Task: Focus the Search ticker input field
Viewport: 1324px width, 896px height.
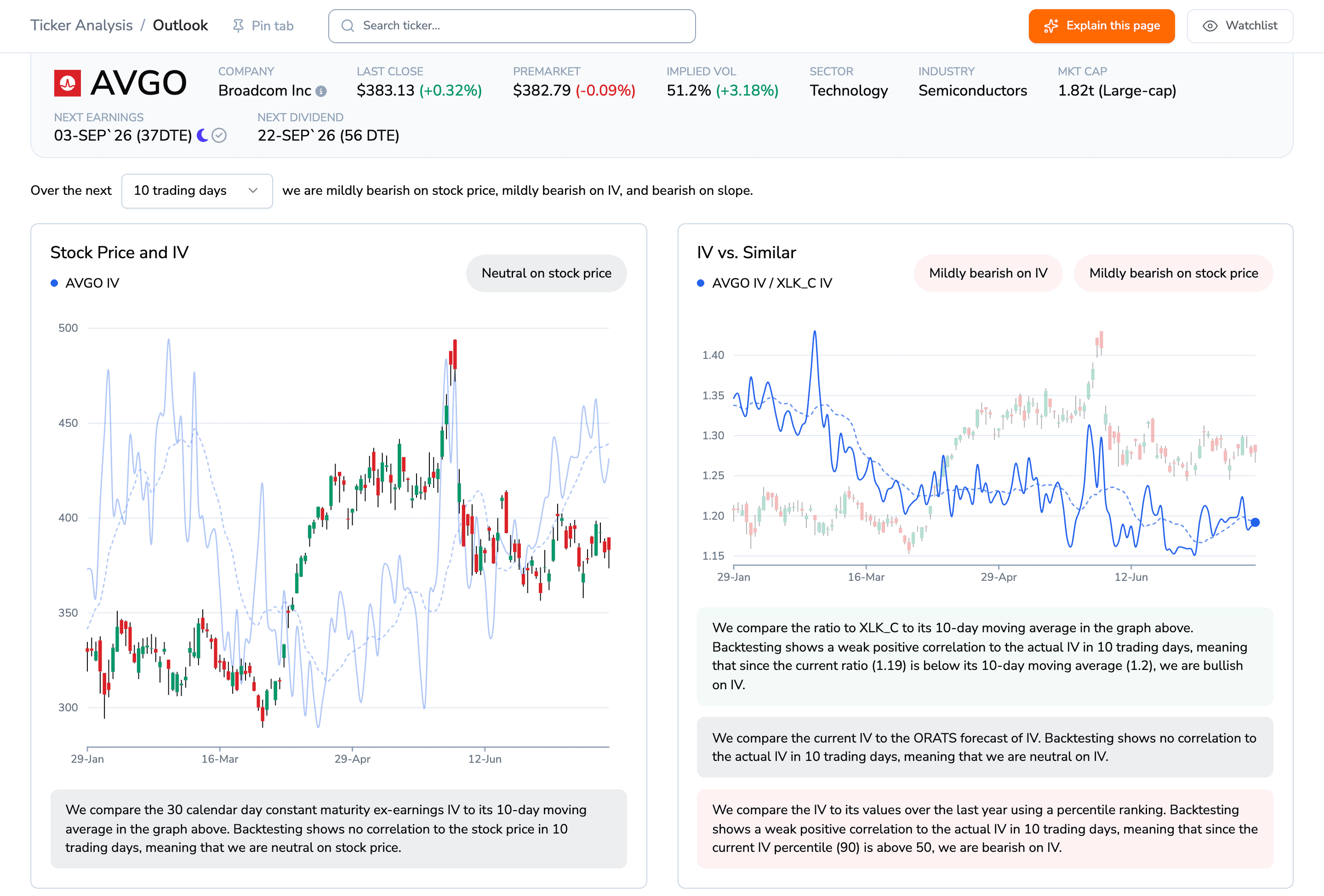Action: (x=512, y=26)
